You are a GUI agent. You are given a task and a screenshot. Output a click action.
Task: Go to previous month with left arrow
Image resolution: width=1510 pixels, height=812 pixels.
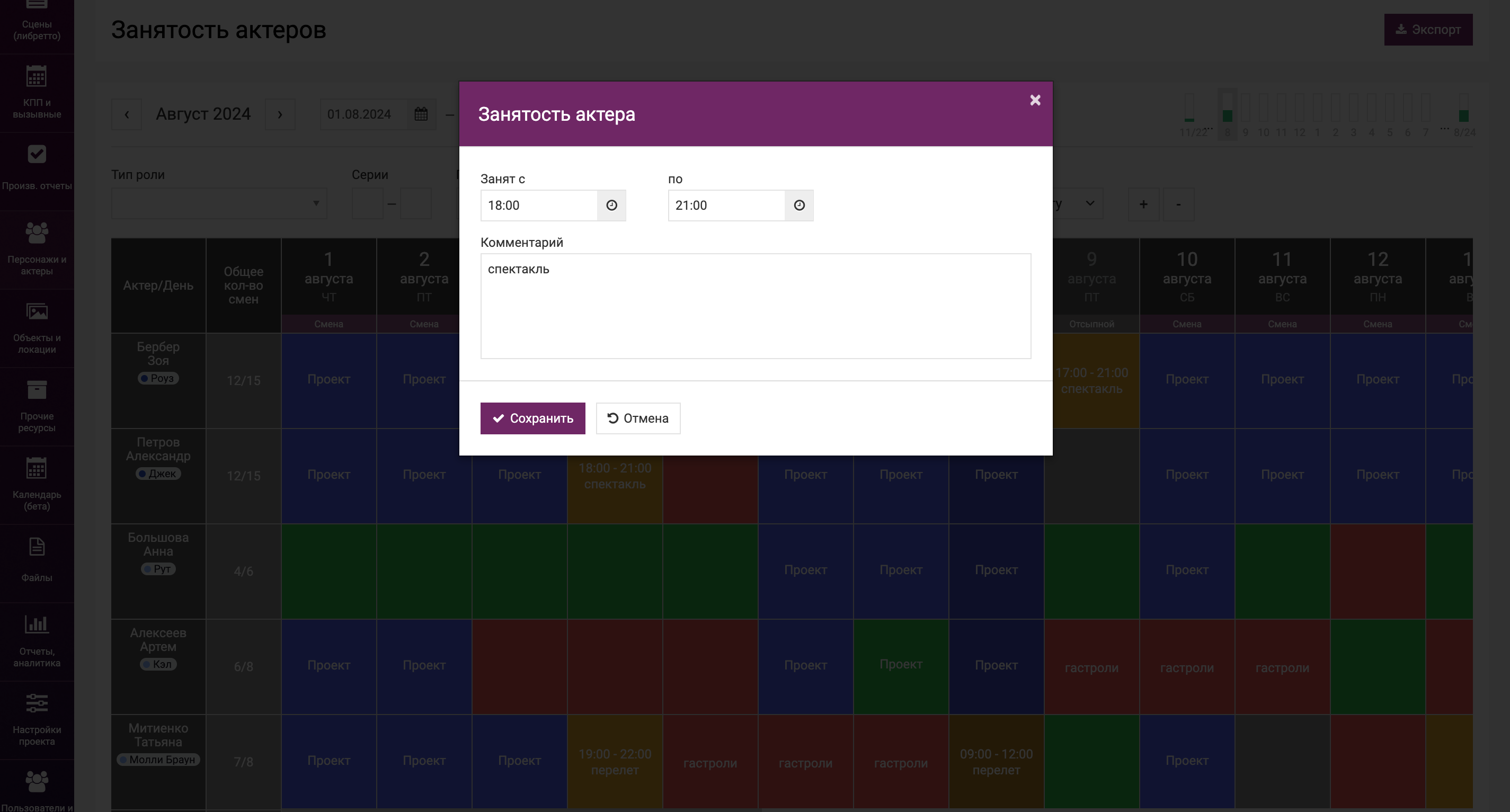[127, 114]
